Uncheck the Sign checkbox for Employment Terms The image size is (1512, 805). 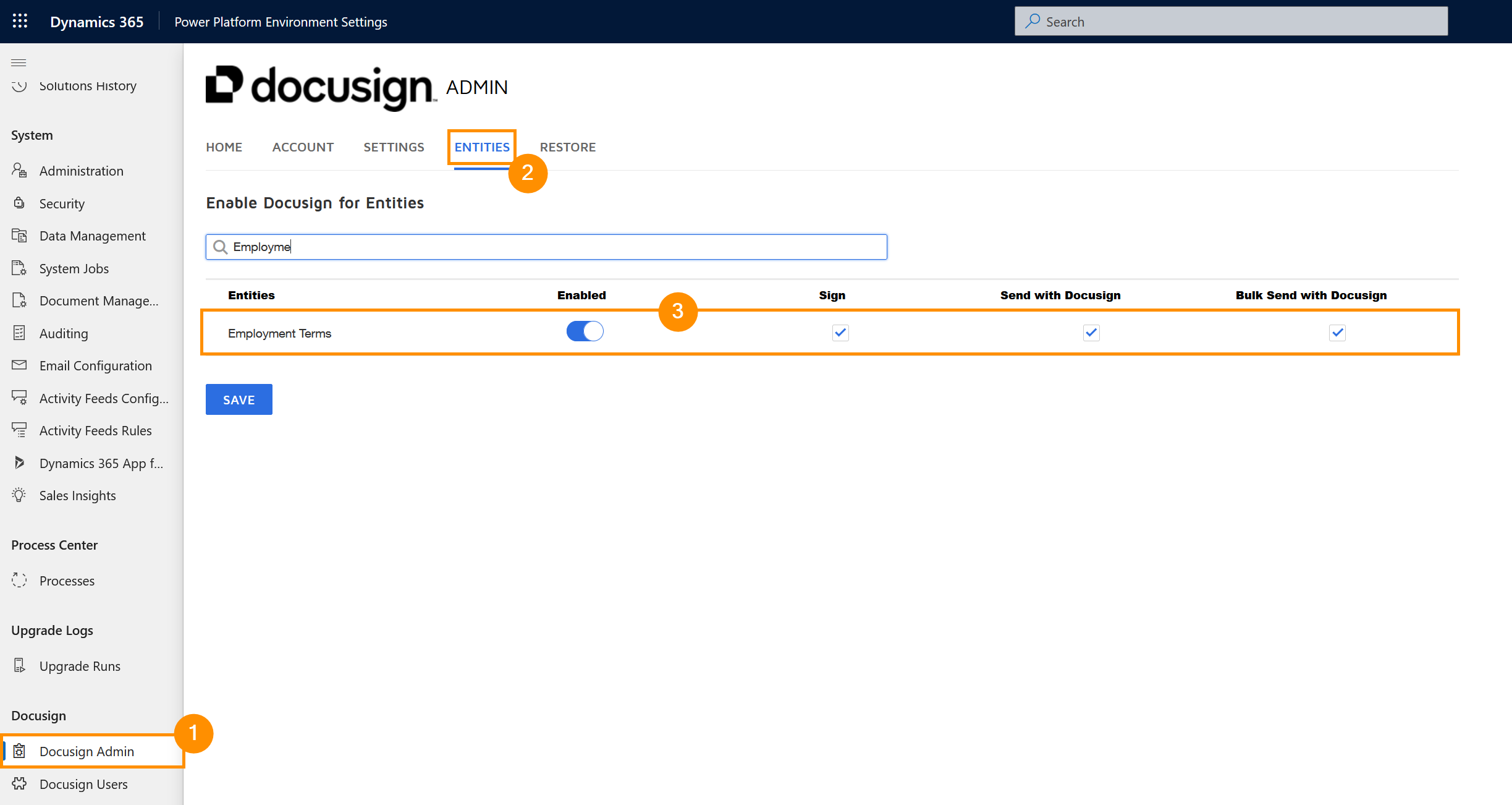[840, 333]
